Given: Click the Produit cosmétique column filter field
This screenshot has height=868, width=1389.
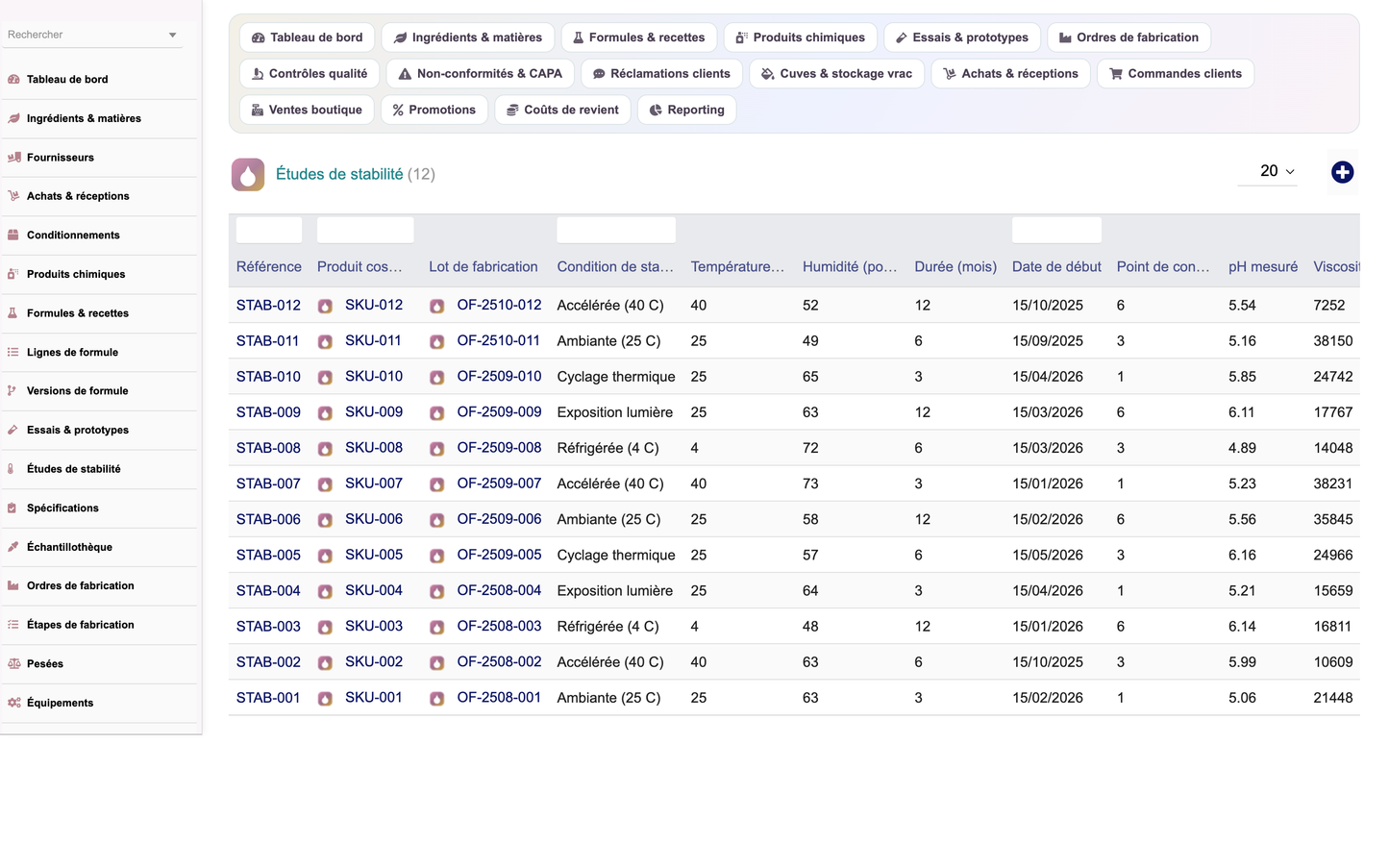Looking at the screenshot, I should (x=365, y=231).
